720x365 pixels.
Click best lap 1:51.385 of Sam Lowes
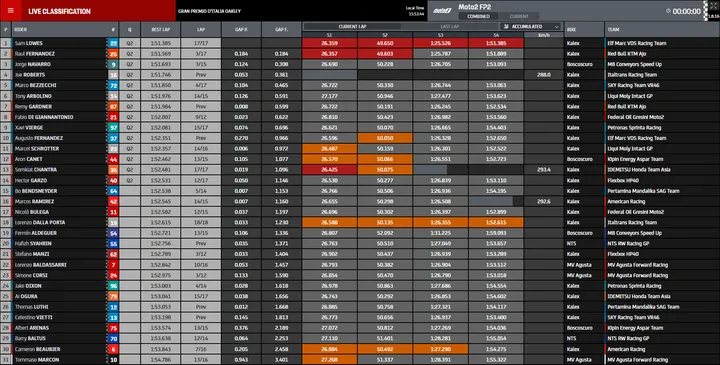click(161, 43)
